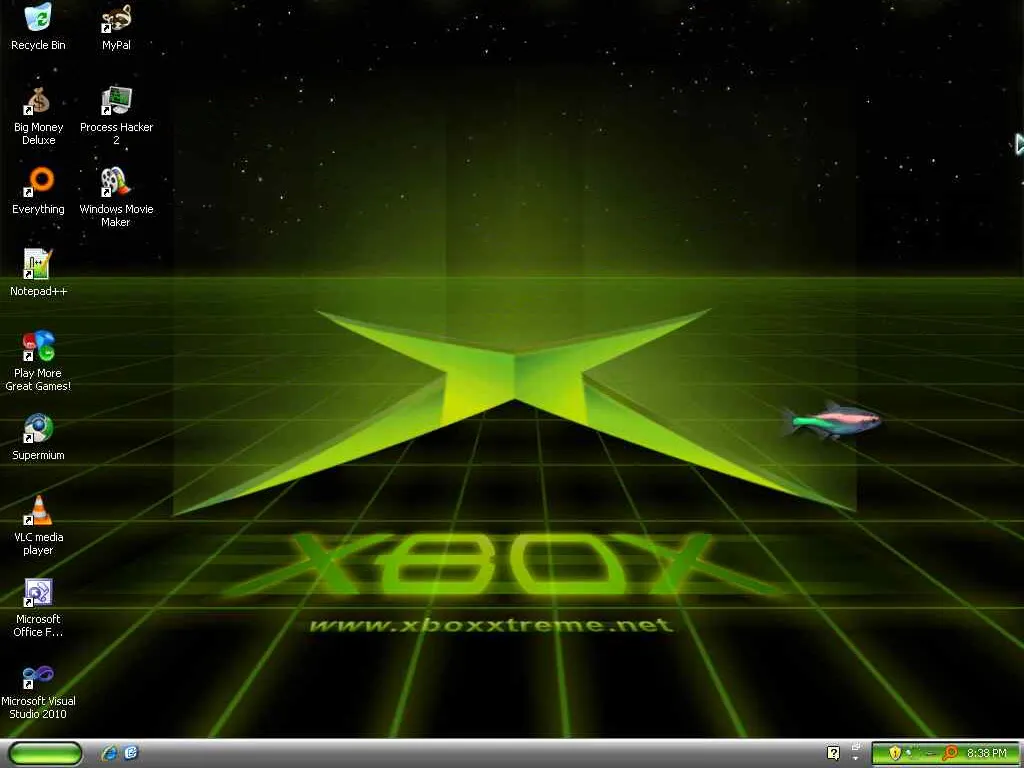Click the arrow at the right screen edge

[x=1019, y=144]
